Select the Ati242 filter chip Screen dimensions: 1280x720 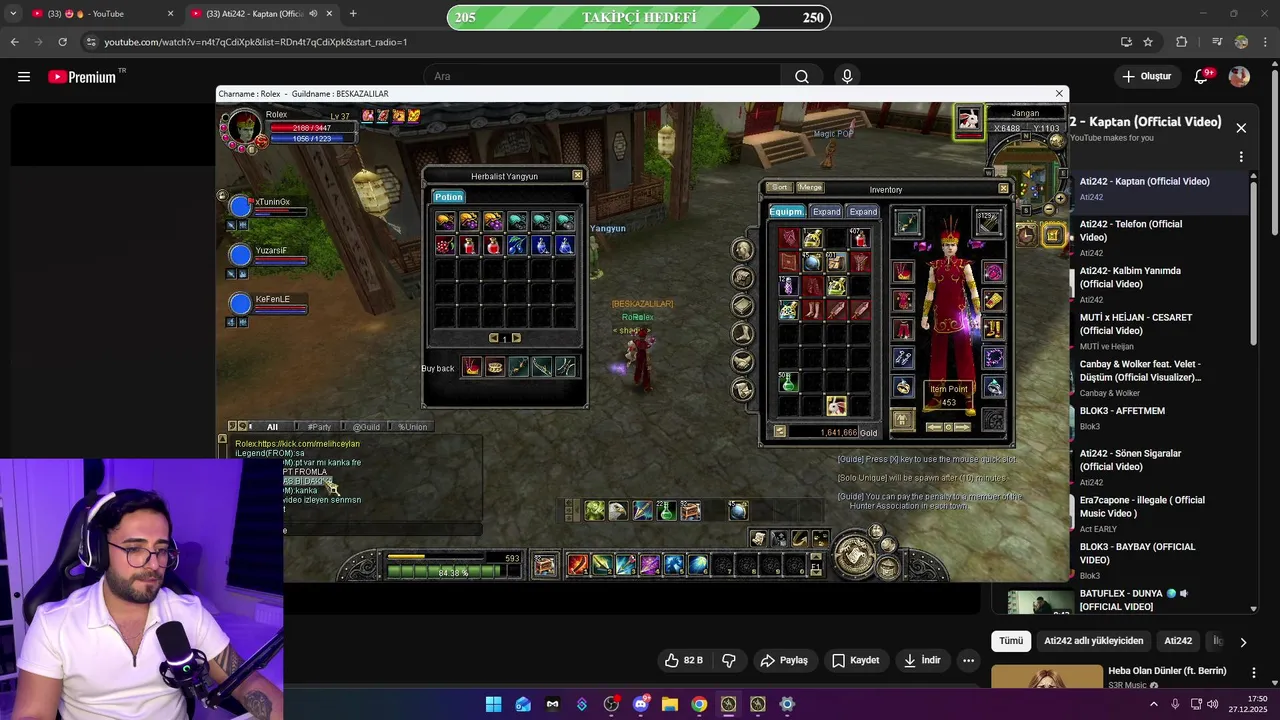pos(1178,641)
